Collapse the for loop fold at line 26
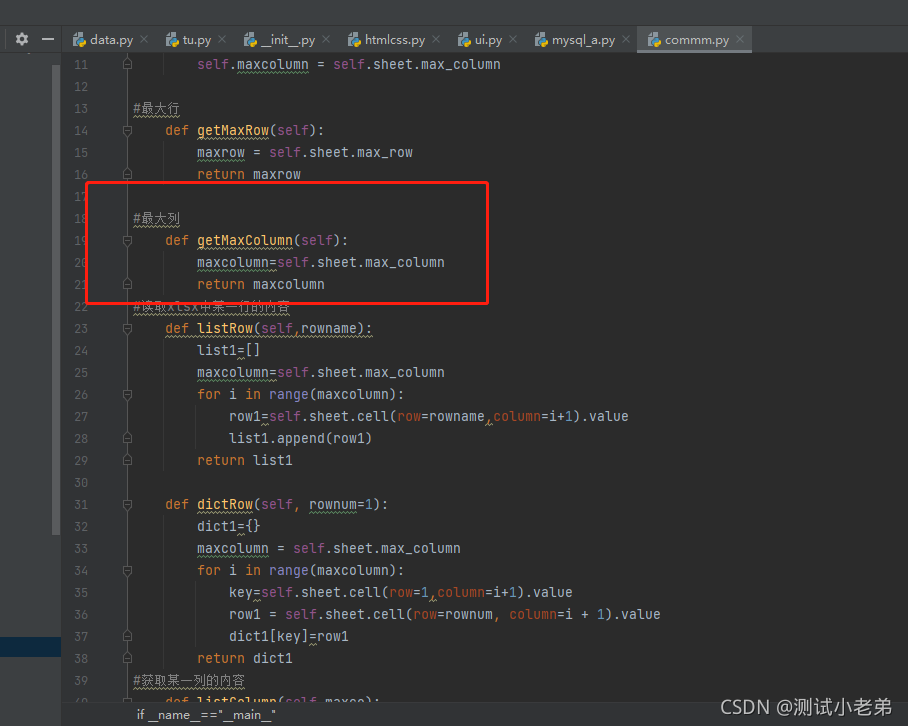Screen dimensions: 908x726 click(127, 394)
